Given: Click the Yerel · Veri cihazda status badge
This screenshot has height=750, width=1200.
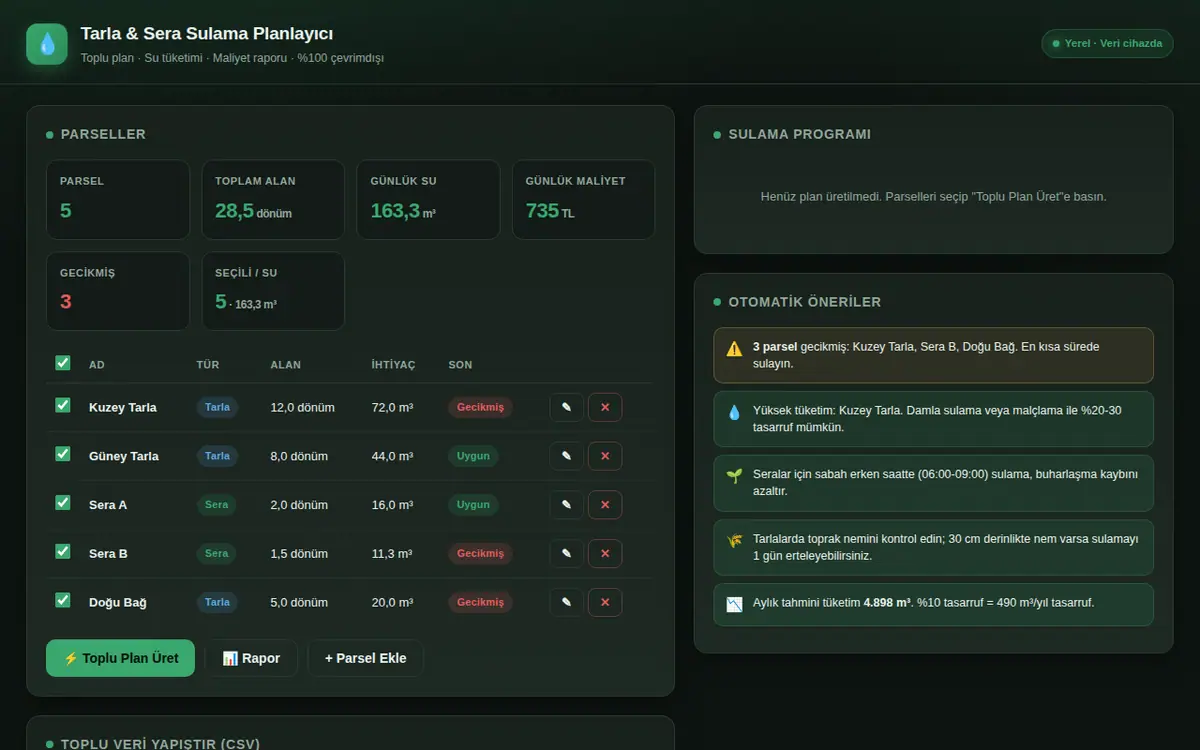Looking at the screenshot, I should [1107, 44].
